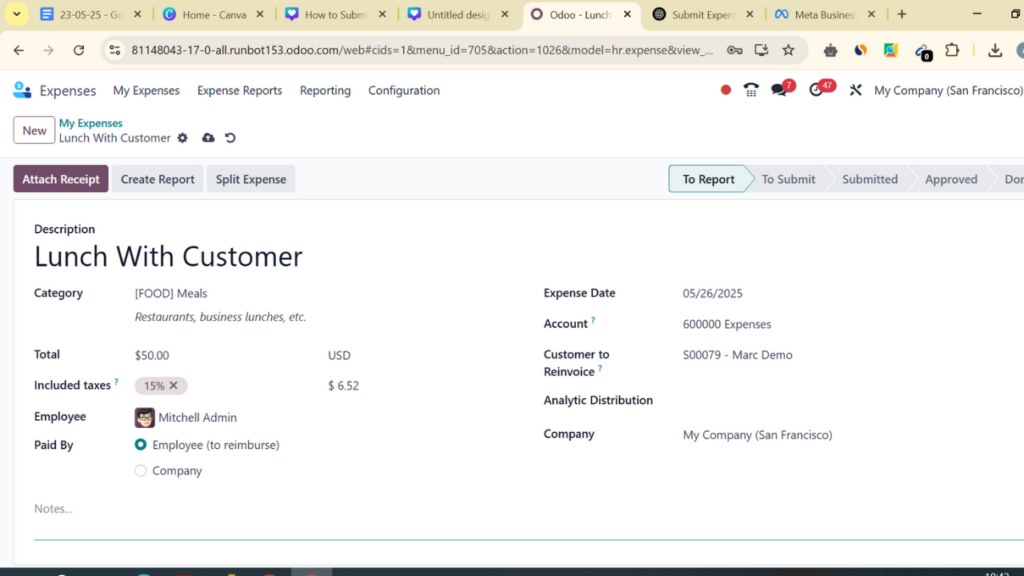Select the Company paid-by radio option

coord(140,470)
